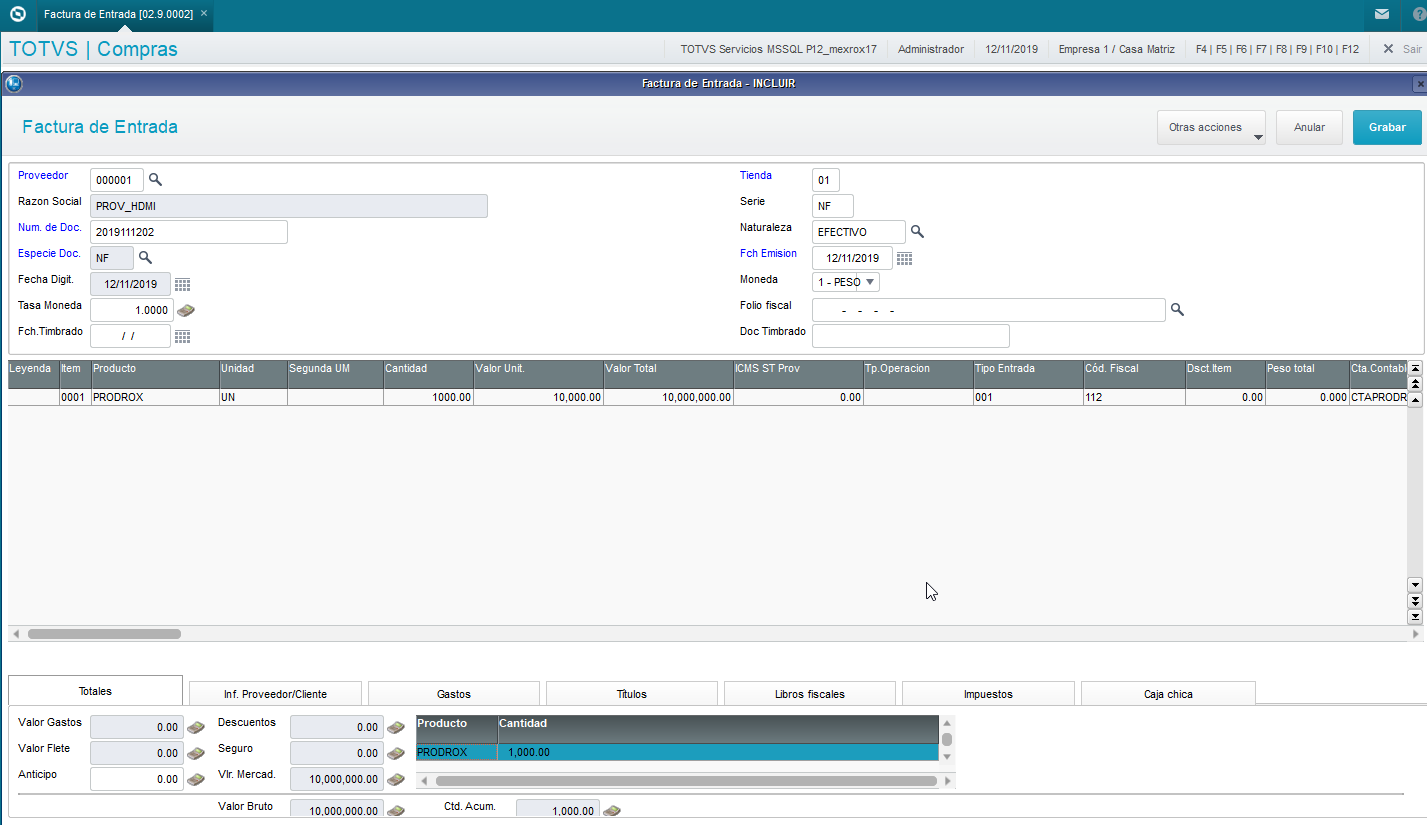The image size is (1427, 825).
Task: Open lookup magnifier beside Naturaleza field
Action: click(x=917, y=232)
